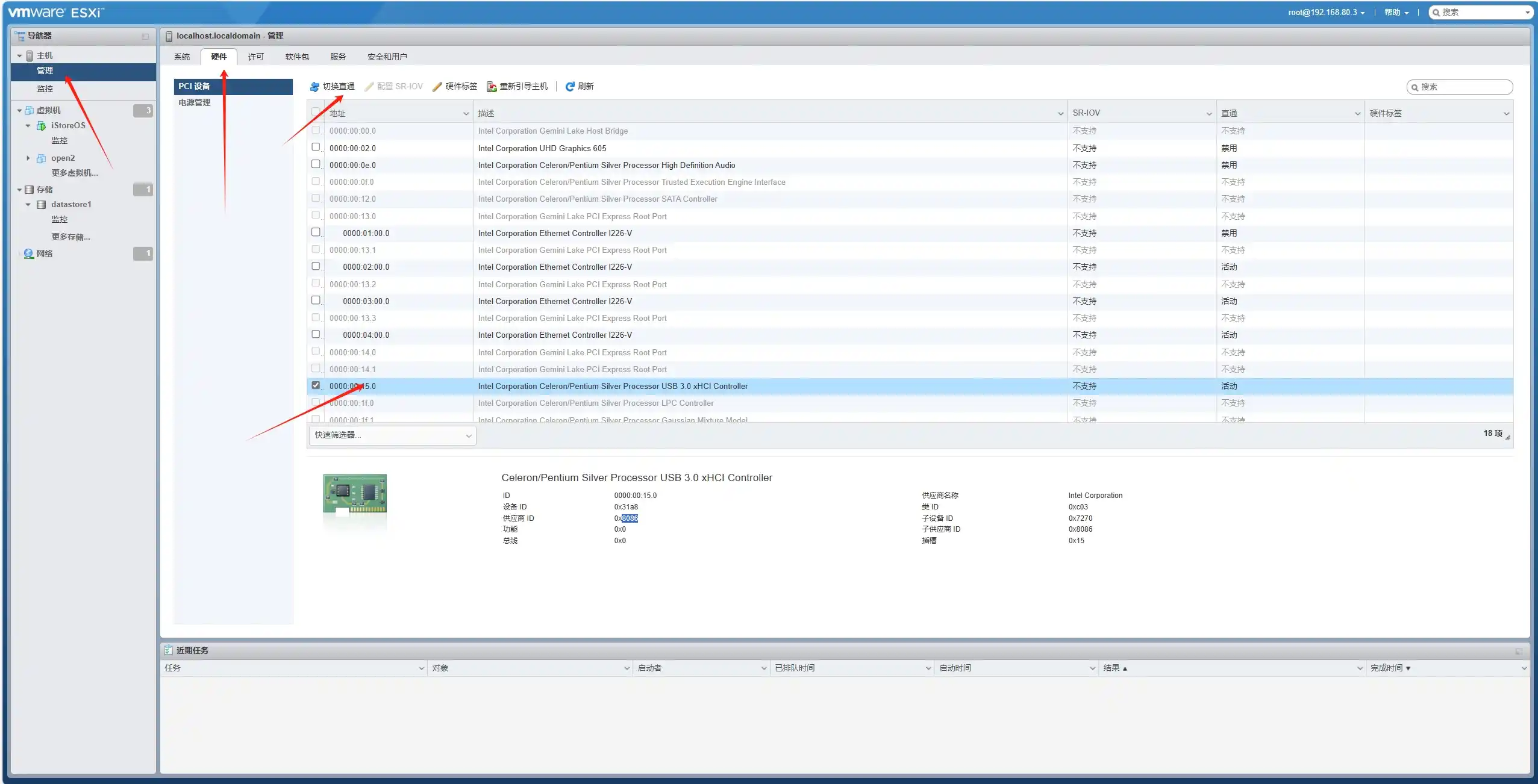Open the description (描述) column dropdown arrow
Screen dimensions: 1538x784
click(1060, 114)
